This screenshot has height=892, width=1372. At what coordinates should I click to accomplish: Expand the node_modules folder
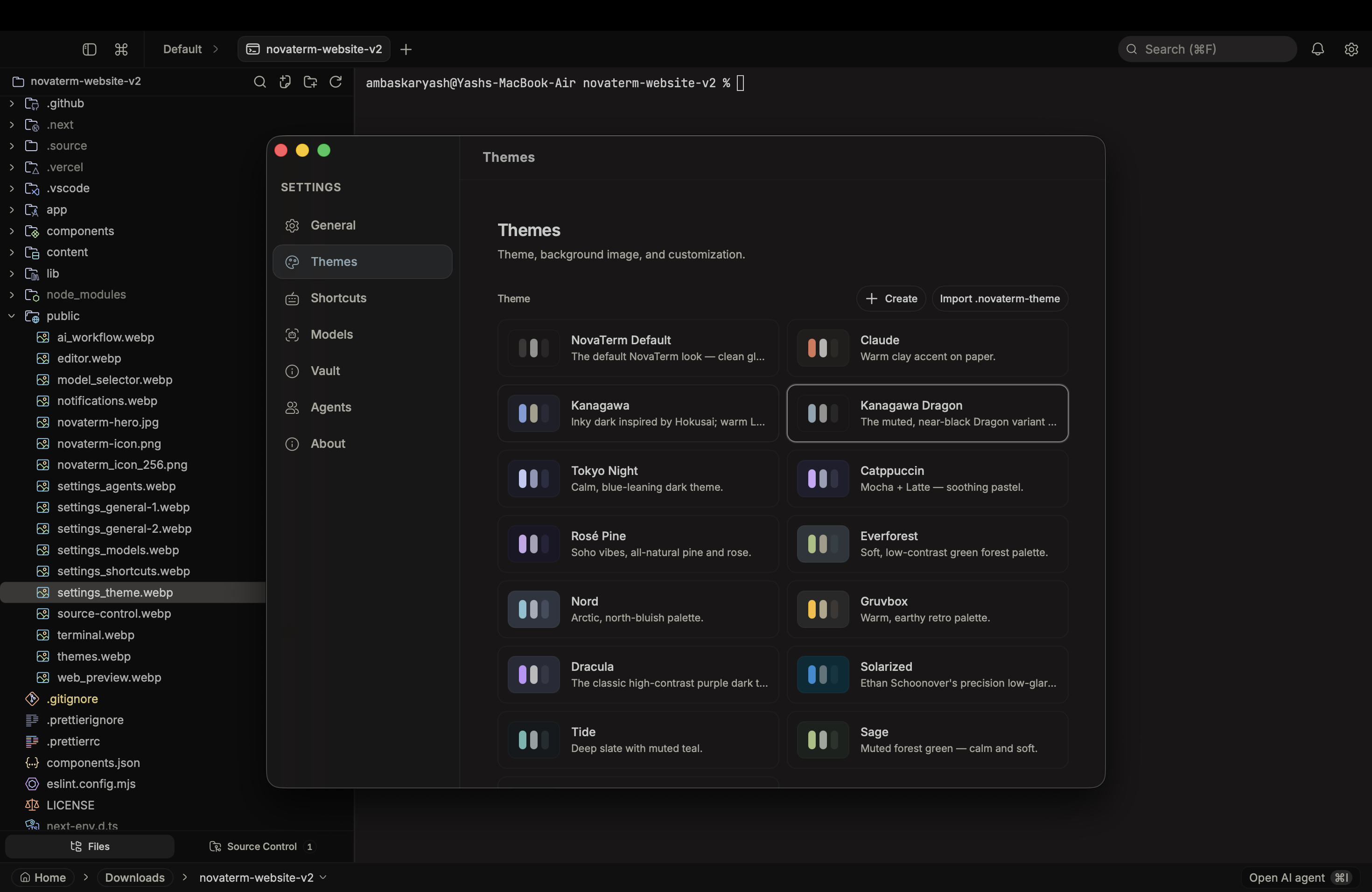(x=12, y=294)
